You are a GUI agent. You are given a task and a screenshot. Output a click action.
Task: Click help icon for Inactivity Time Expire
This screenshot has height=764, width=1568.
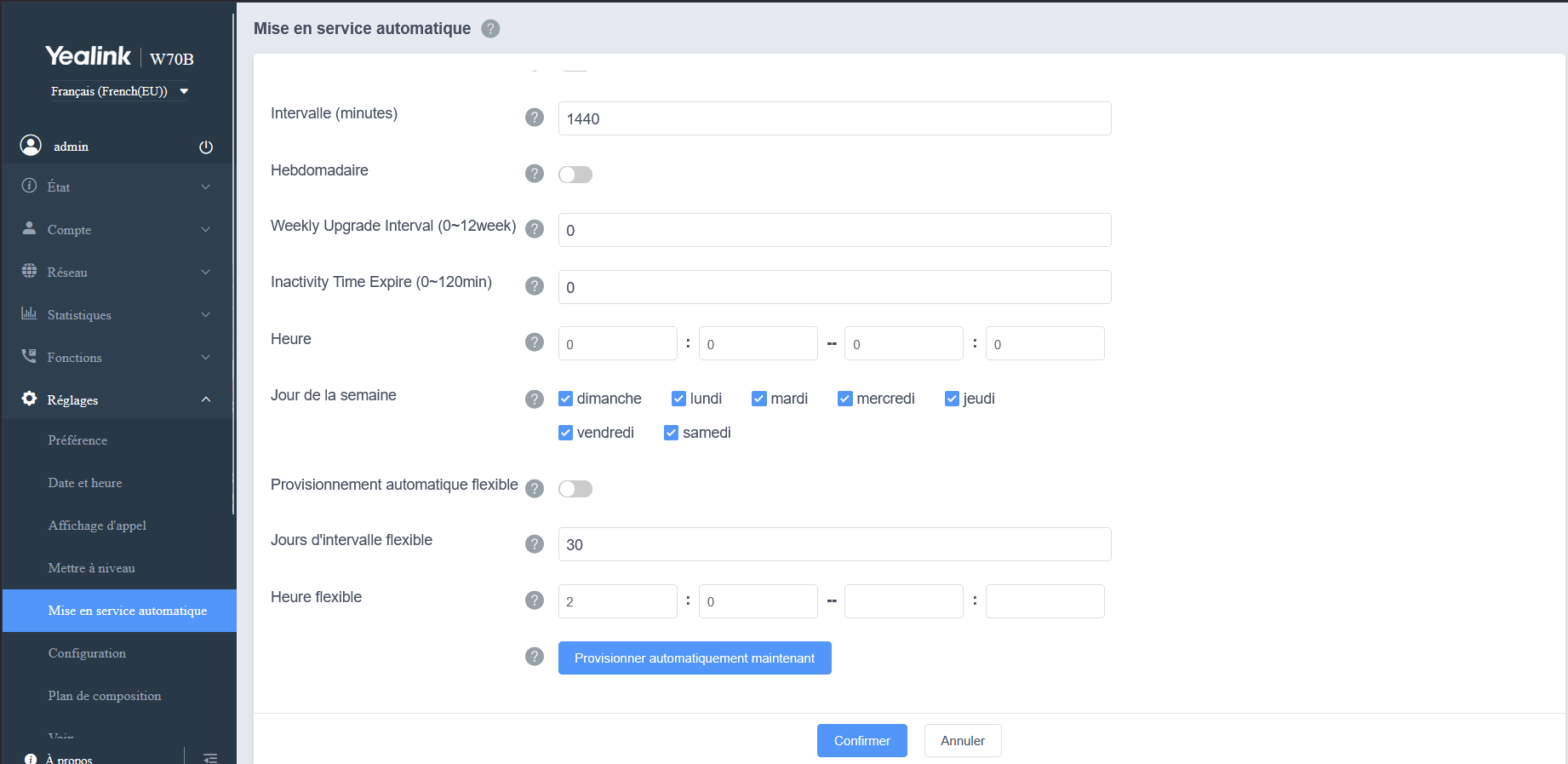pos(534,285)
